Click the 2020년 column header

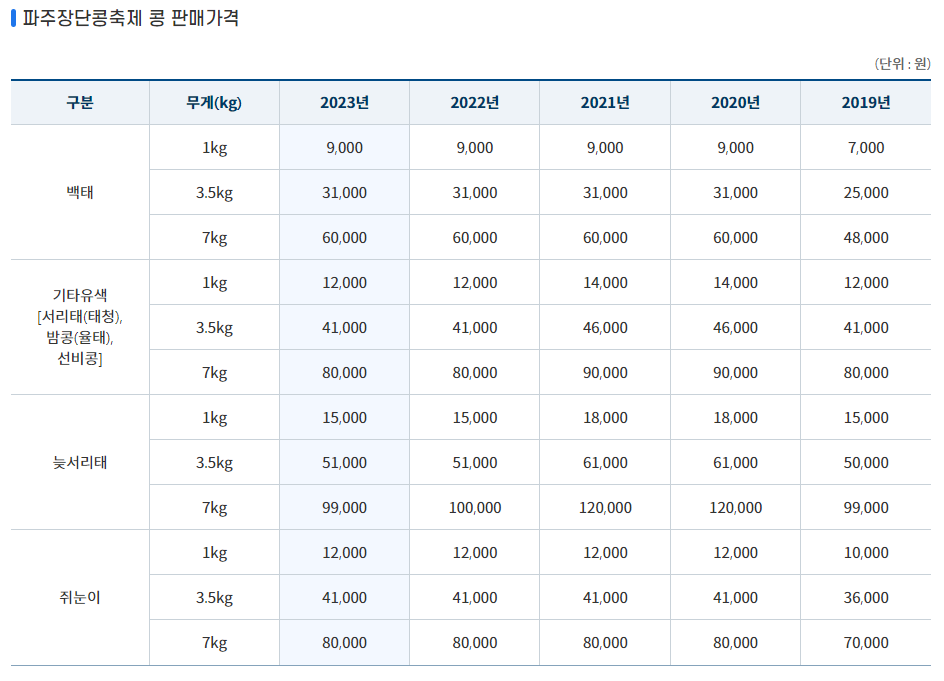coord(734,102)
